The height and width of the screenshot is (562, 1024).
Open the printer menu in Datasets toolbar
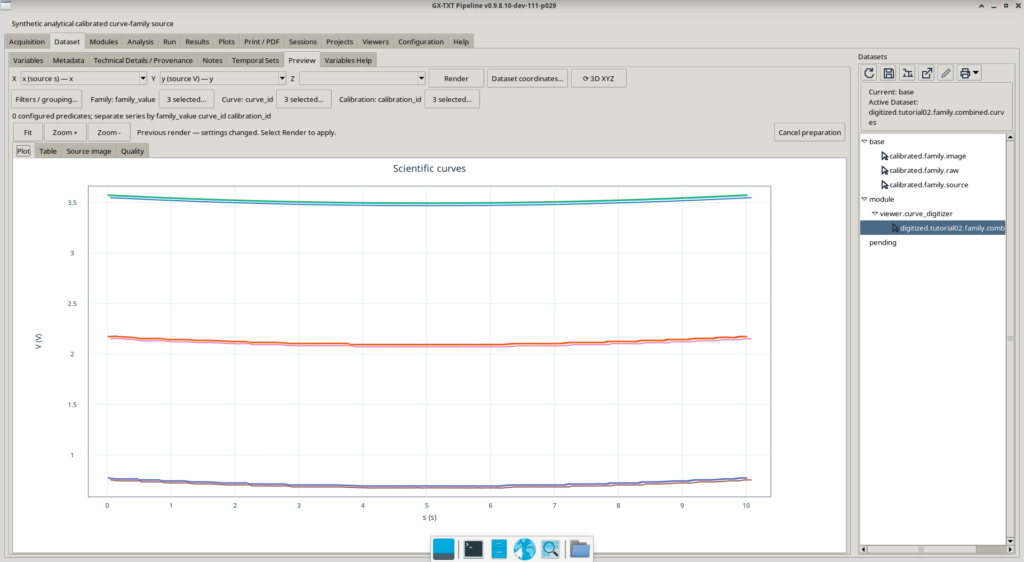pos(968,73)
